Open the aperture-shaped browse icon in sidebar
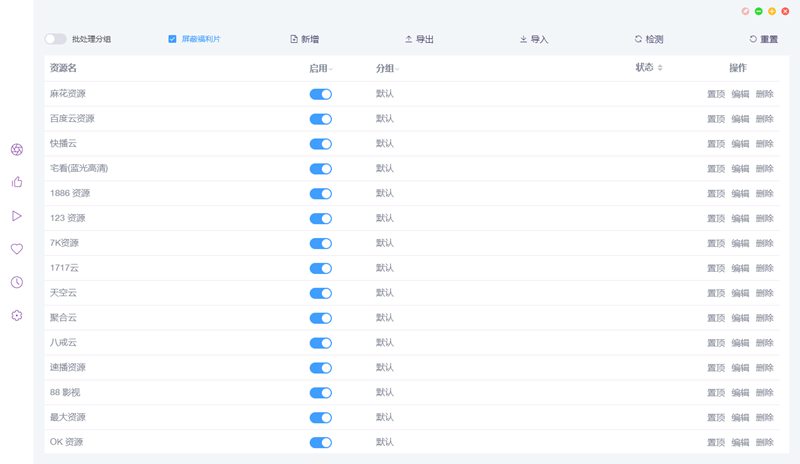Screen dimensions: 800x464 (17, 149)
